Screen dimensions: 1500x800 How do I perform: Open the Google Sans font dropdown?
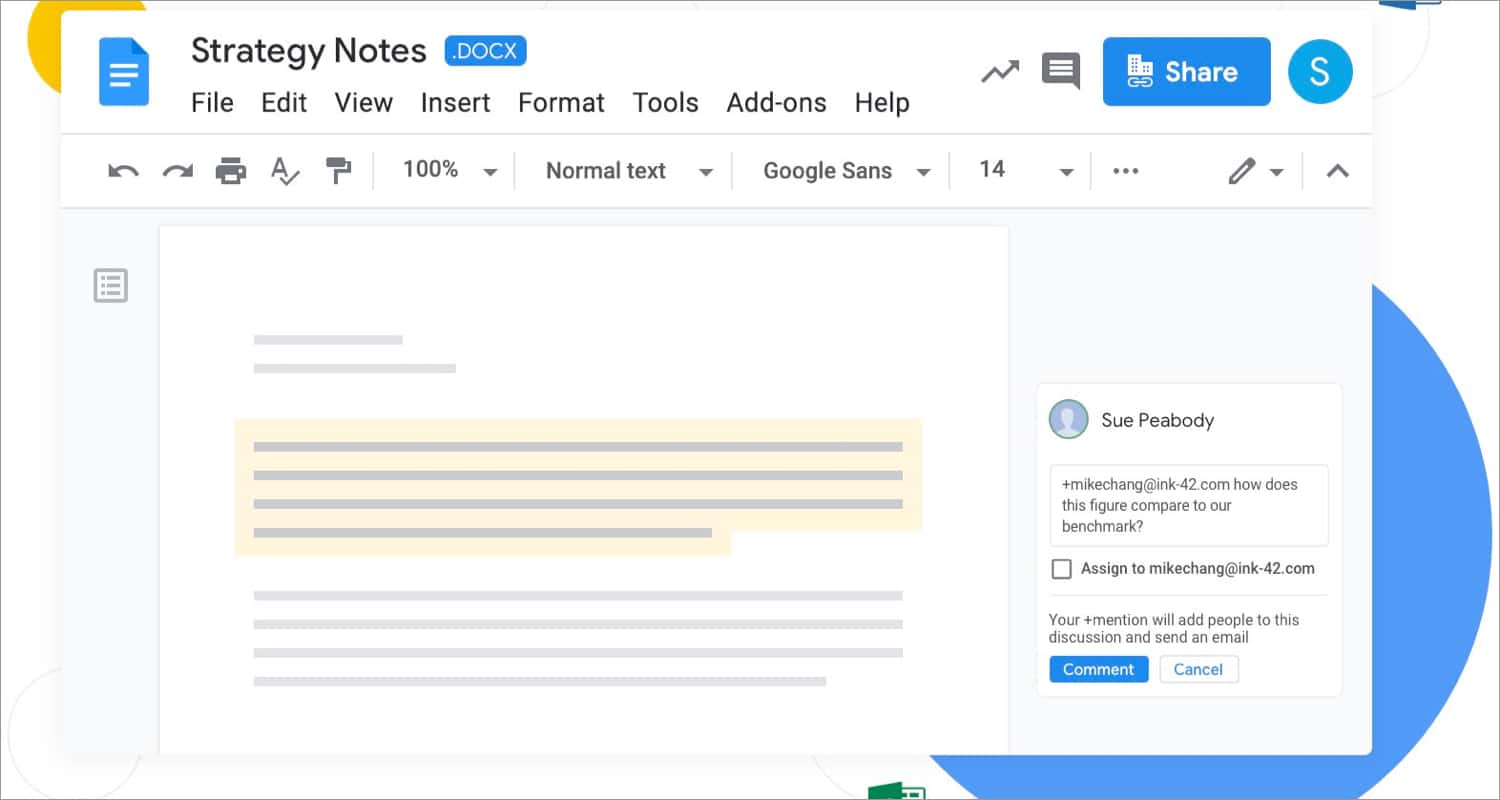(847, 171)
